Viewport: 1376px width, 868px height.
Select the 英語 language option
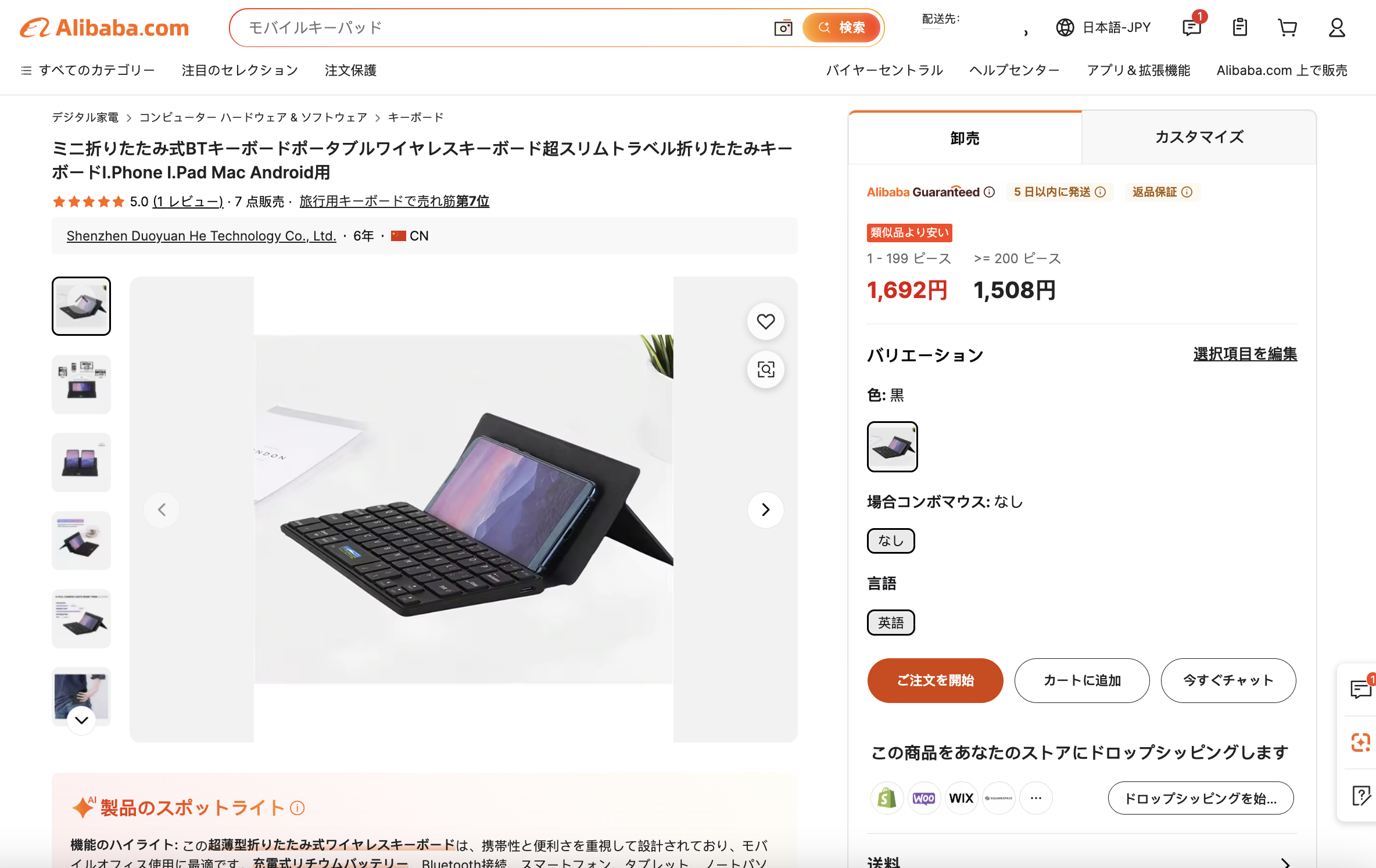891,622
